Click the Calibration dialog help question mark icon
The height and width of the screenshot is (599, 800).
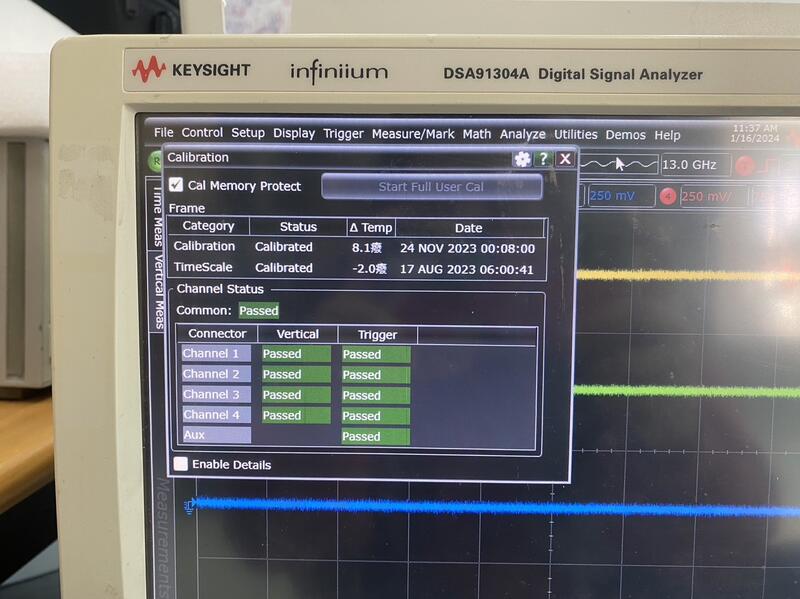tap(543, 158)
